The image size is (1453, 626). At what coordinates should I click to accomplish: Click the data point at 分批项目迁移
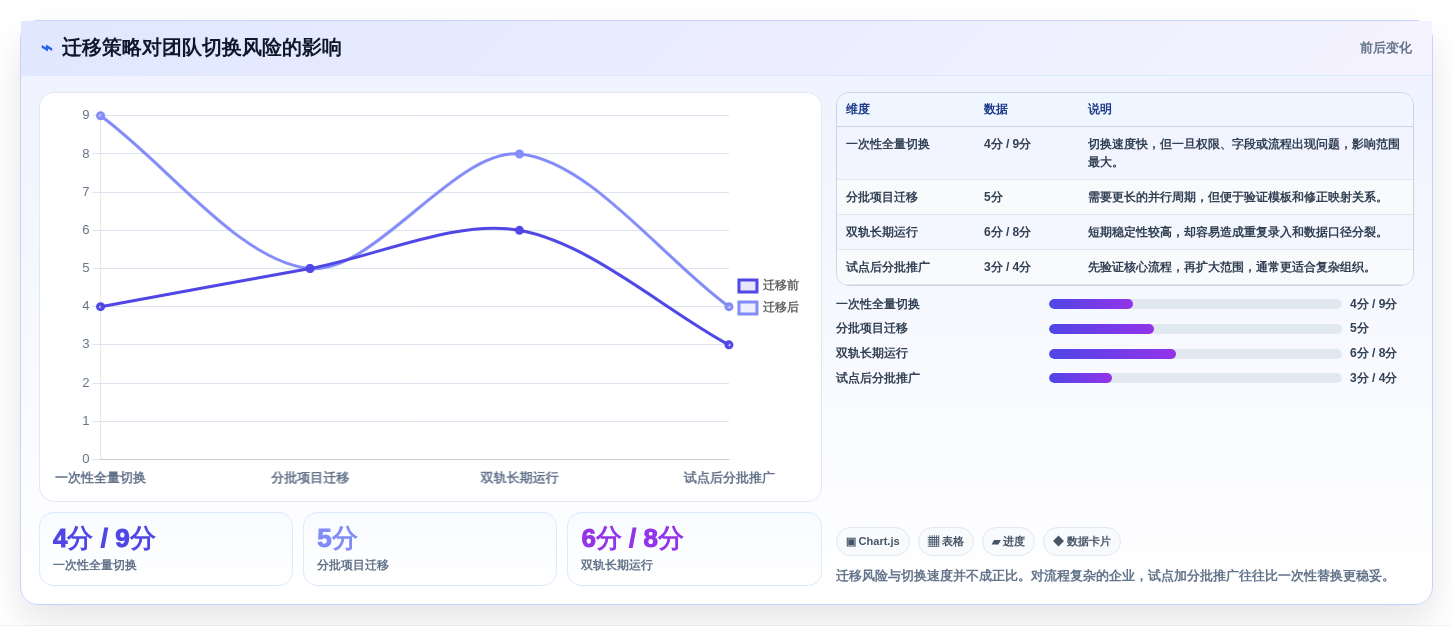[310, 268]
